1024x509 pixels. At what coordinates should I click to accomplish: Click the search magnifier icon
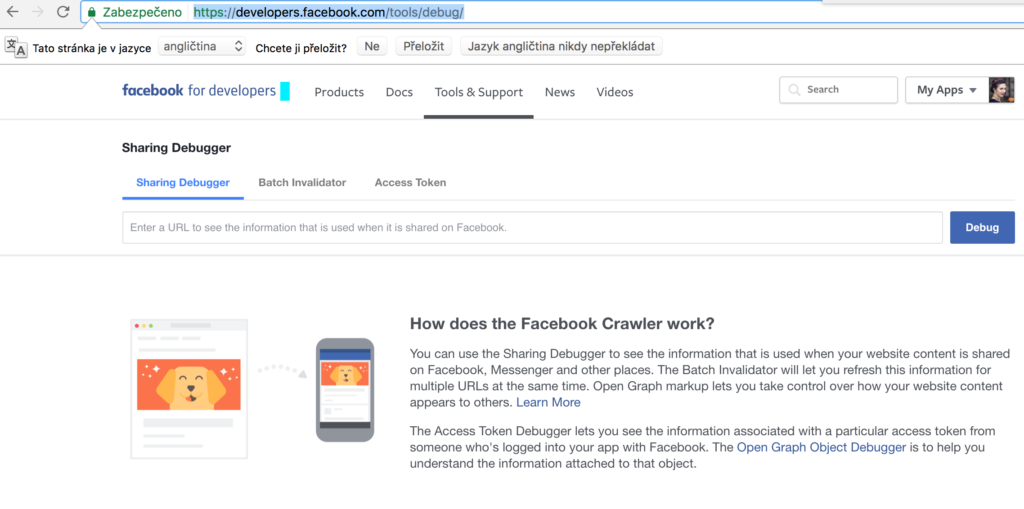click(x=795, y=90)
